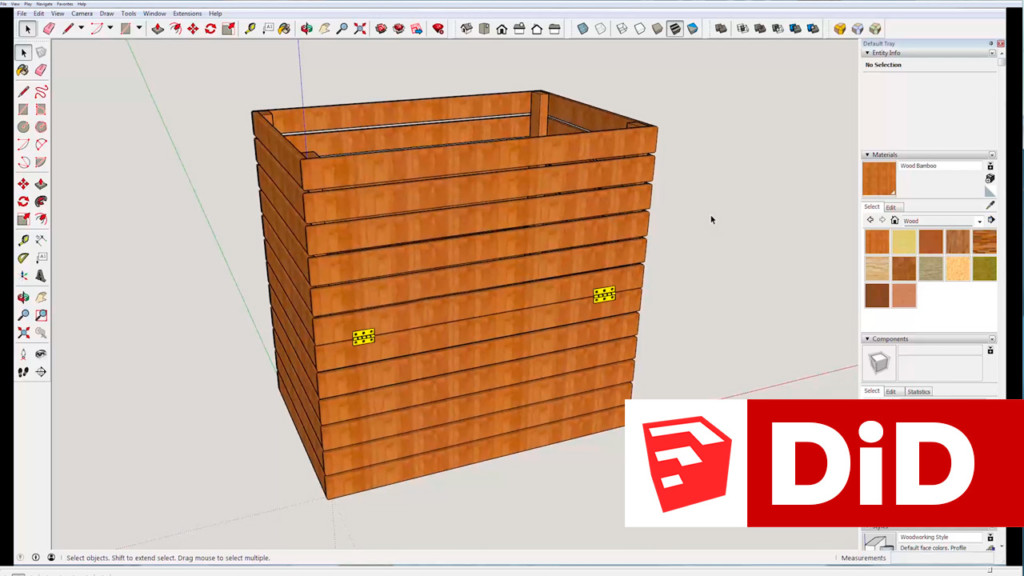Click the Zoom Extents icon in top toolbar
The height and width of the screenshot is (576, 1024).
pyautogui.click(x=360, y=29)
